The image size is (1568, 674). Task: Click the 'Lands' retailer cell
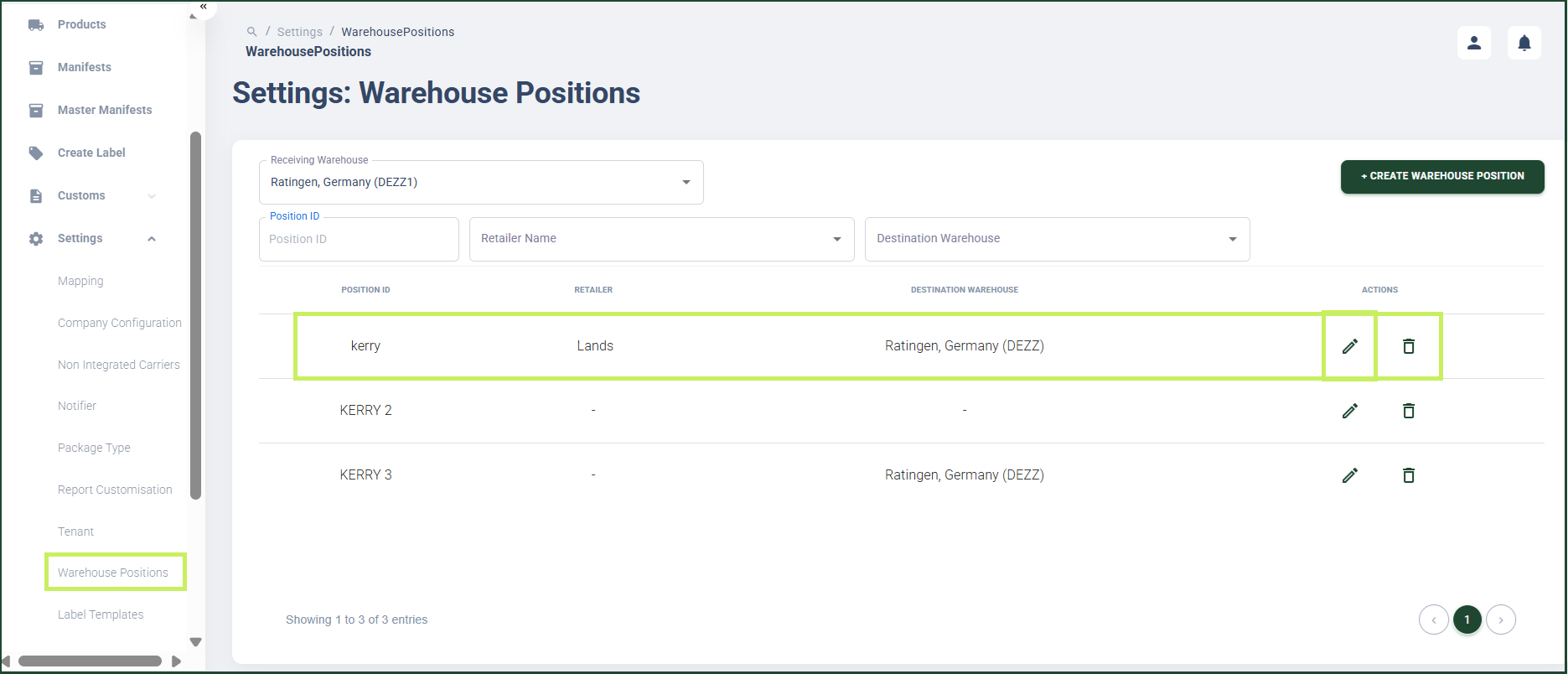point(595,346)
